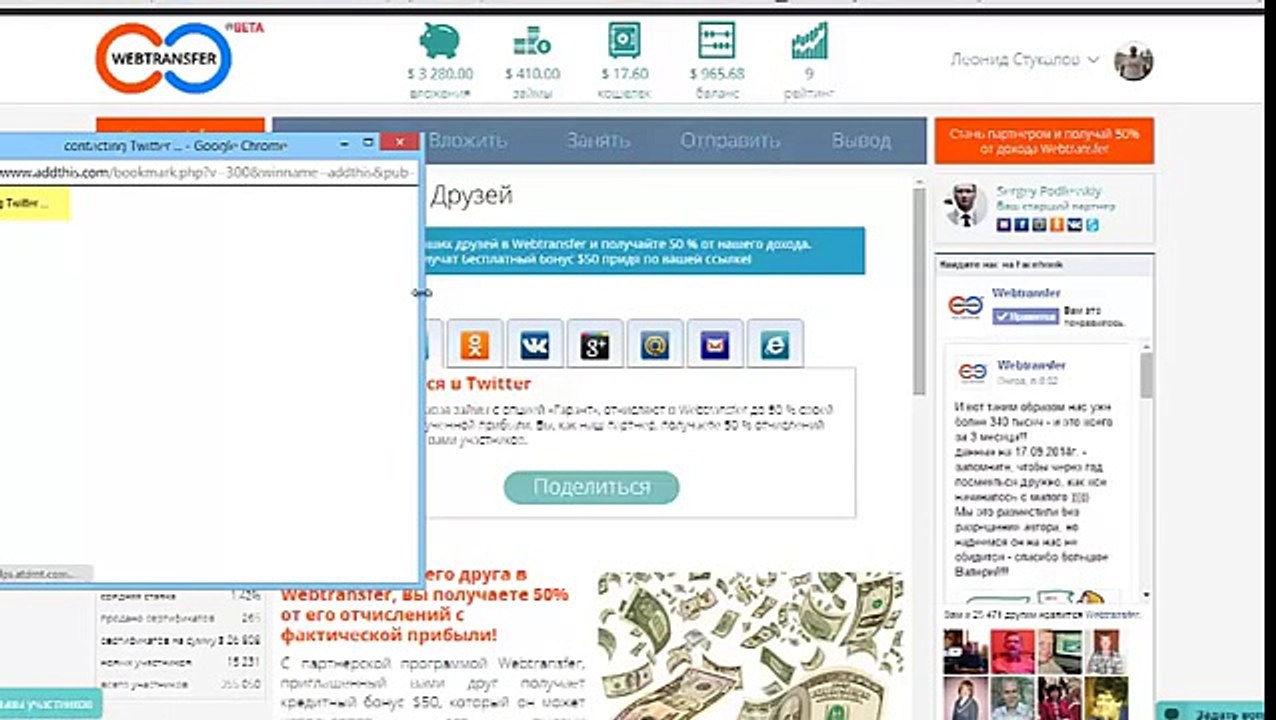
Task: Select the Вложить menu item
Action: click(468, 141)
